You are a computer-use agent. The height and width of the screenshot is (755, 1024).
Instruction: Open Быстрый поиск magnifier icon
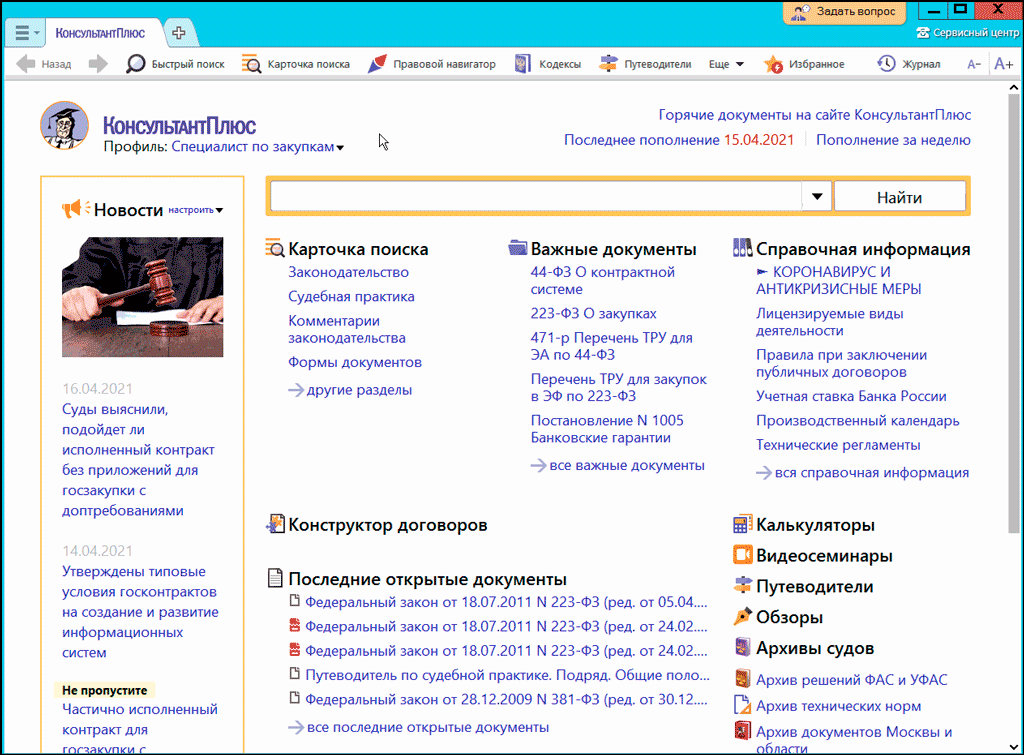tap(135, 64)
